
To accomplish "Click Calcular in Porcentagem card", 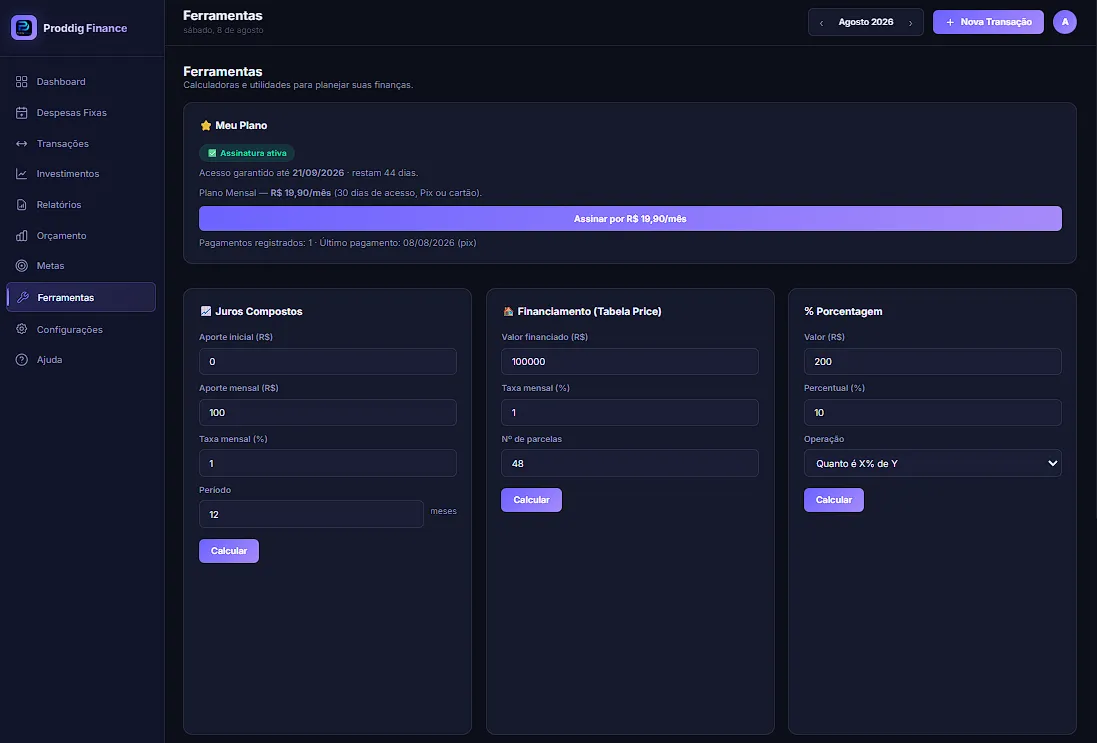I will (833, 500).
